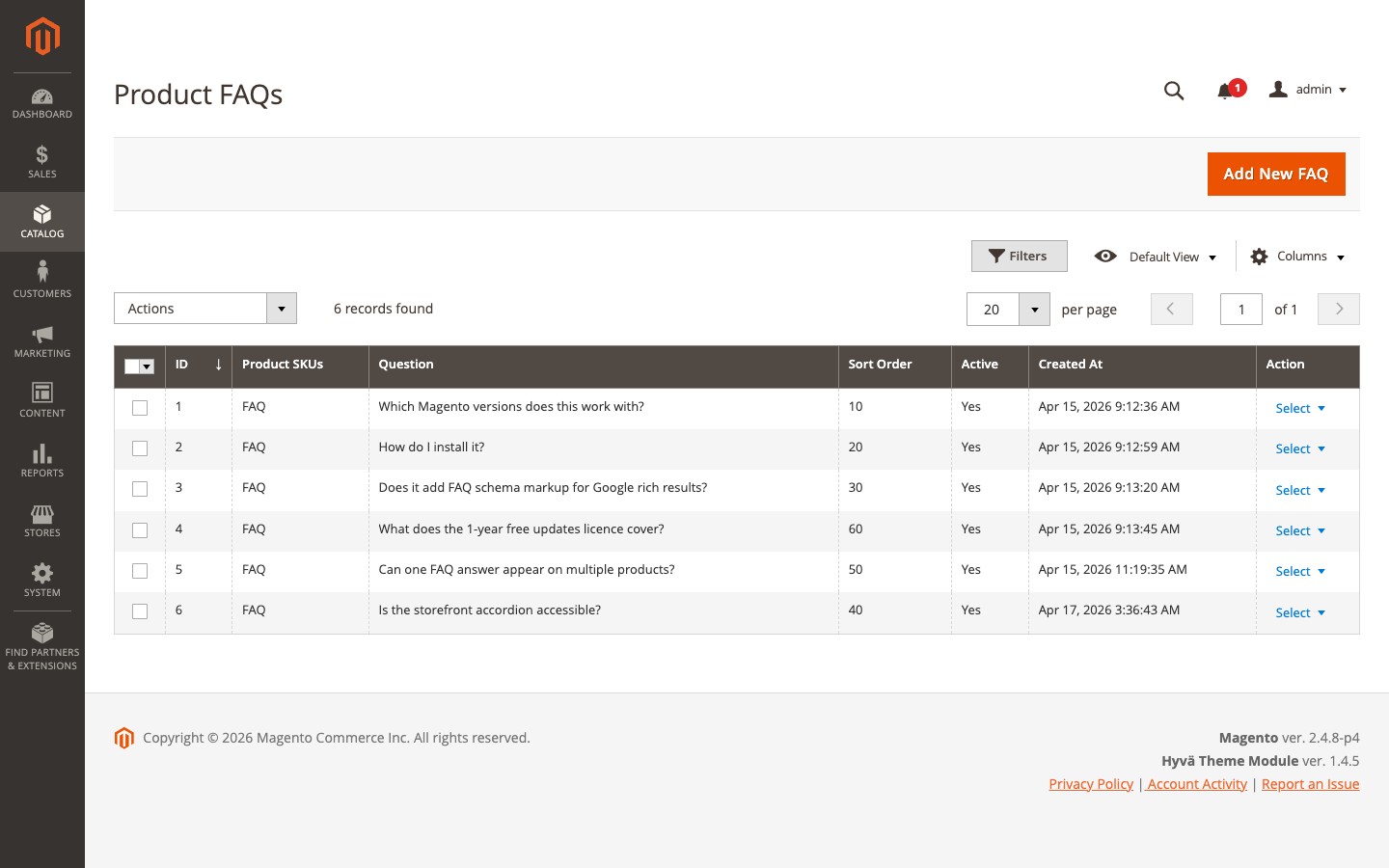
Task: Open Select action for FAQ ID 6
Action: point(1300,612)
